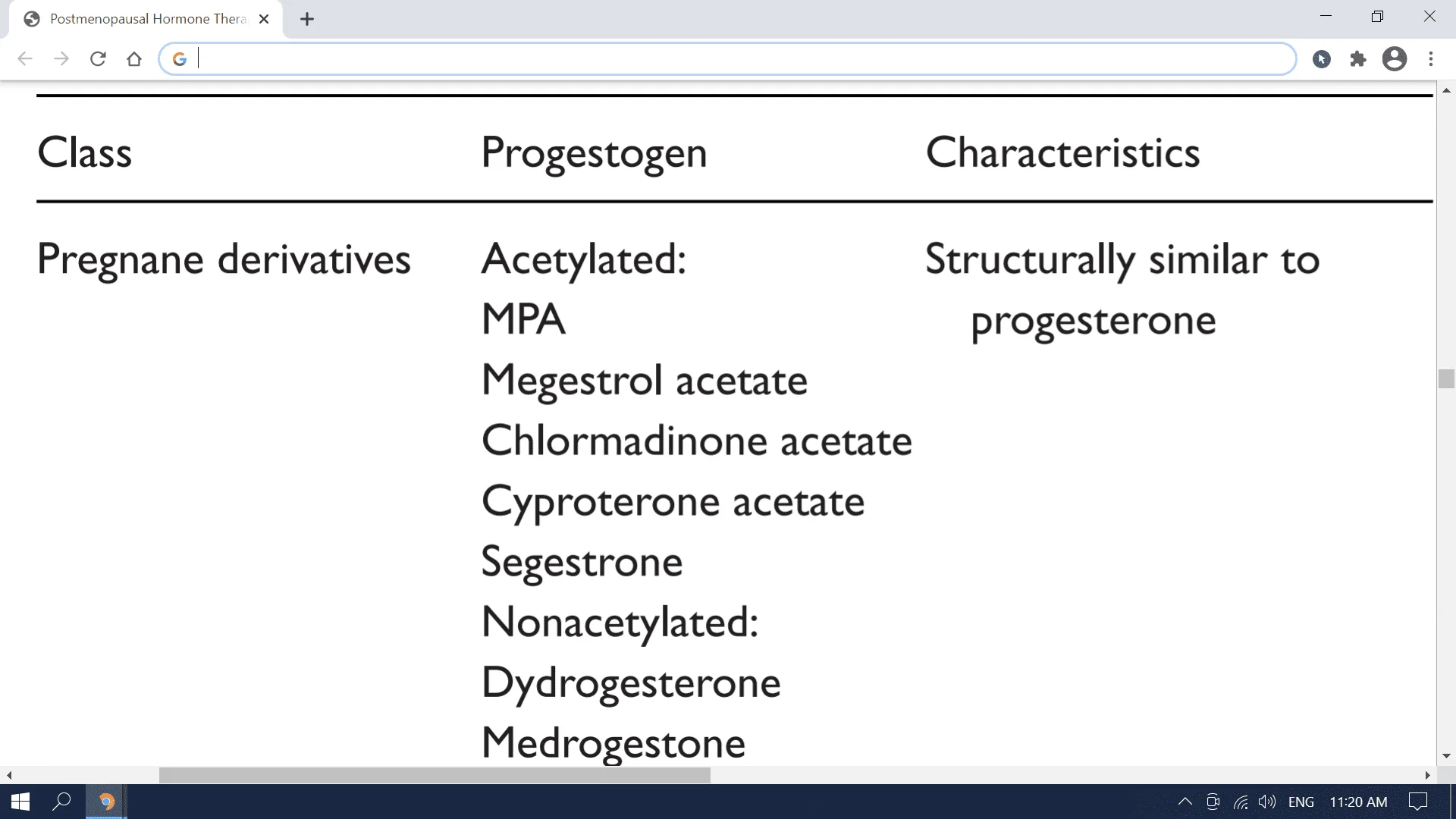This screenshot has height=819, width=1456.
Task: Open the browser home page
Action: click(134, 58)
